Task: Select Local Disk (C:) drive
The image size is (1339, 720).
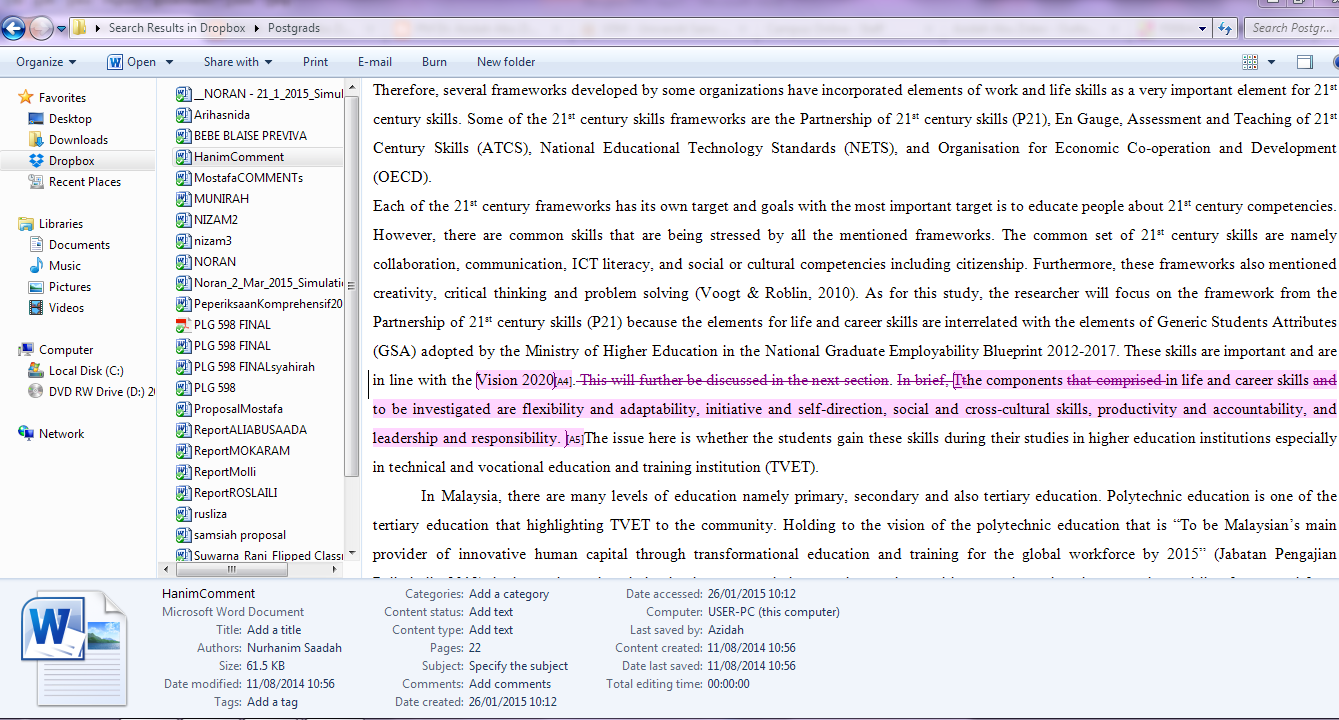Action: [x=86, y=371]
